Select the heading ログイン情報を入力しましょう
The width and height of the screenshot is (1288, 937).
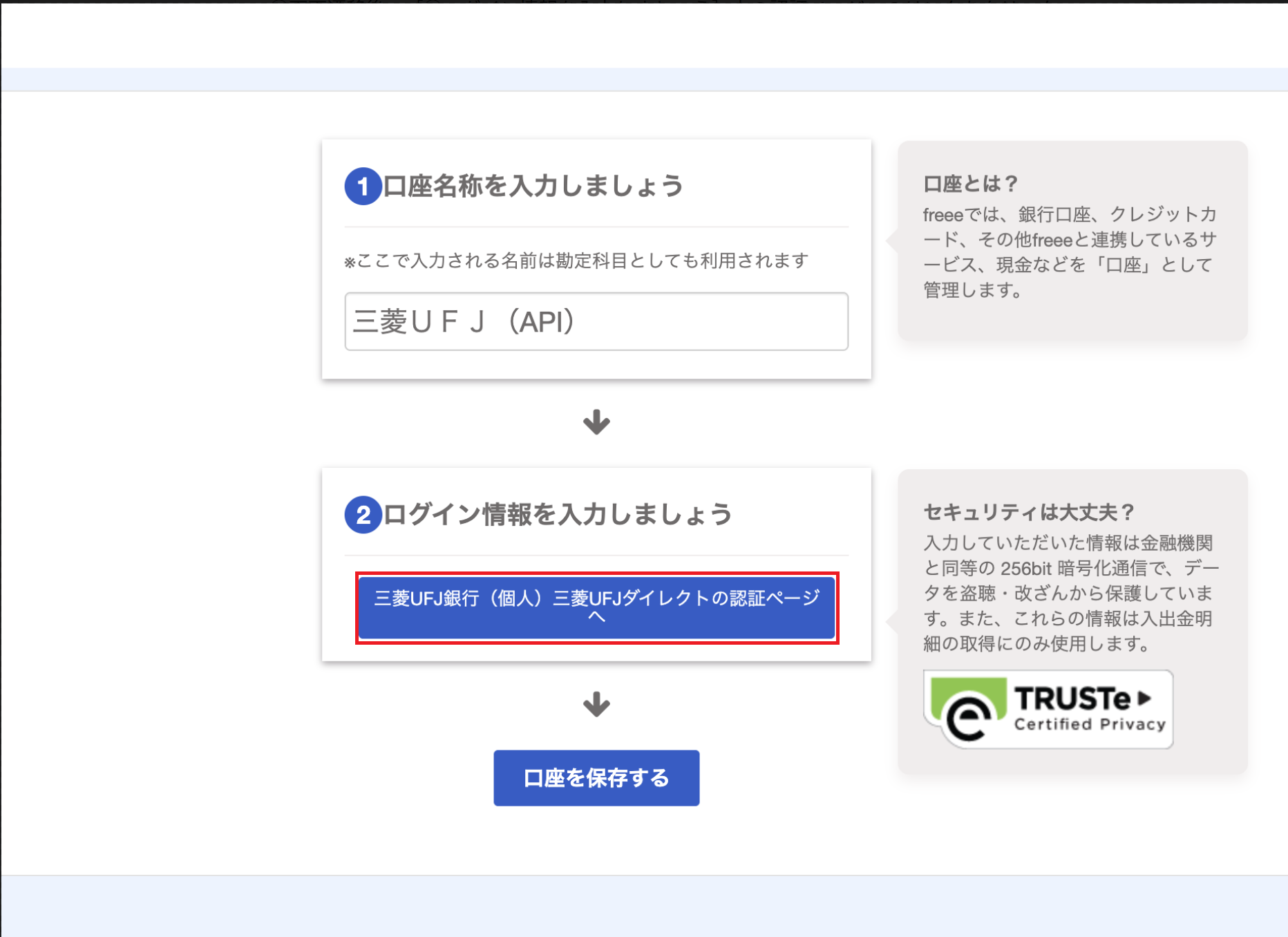[558, 514]
